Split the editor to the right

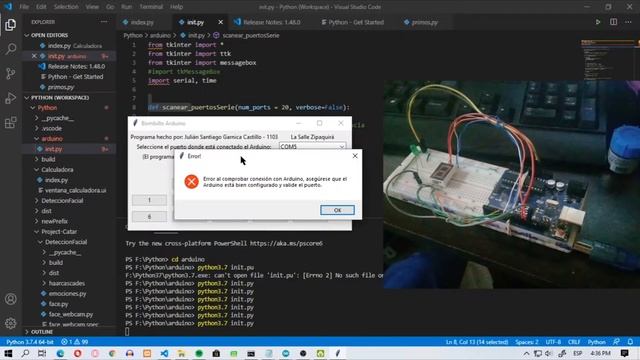pyautogui.click(x=613, y=22)
